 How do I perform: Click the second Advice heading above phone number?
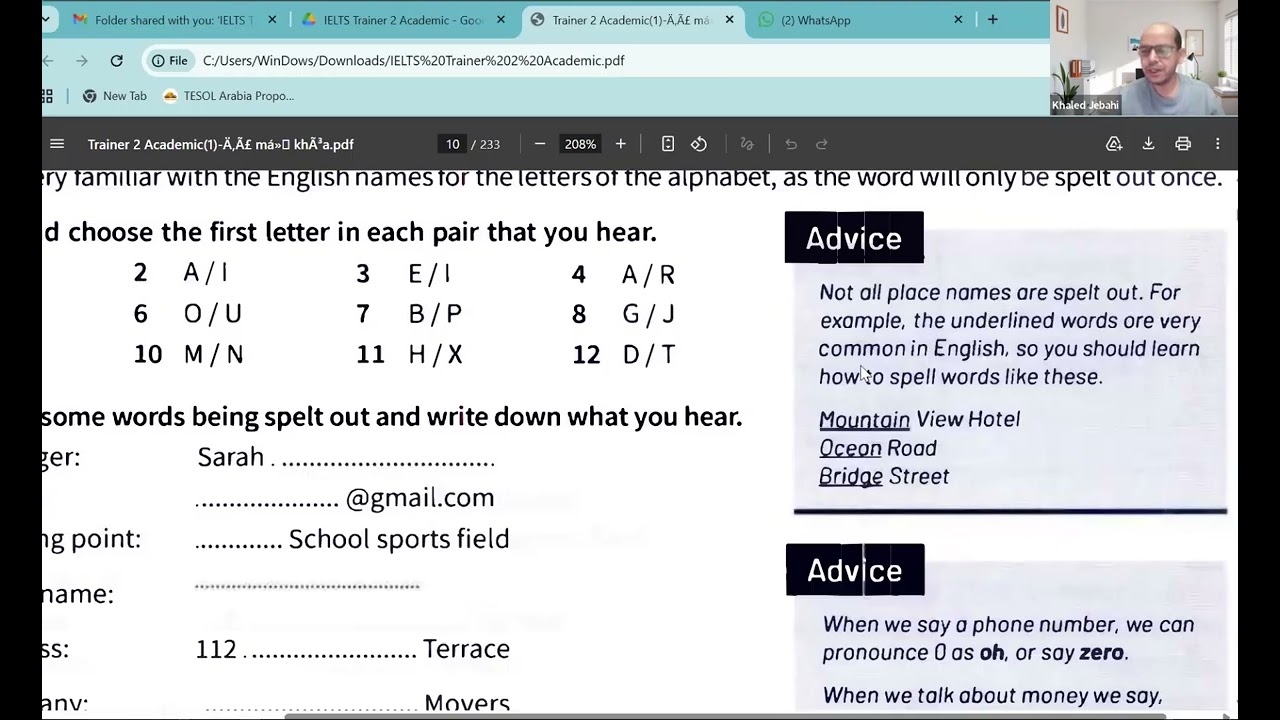pos(855,570)
